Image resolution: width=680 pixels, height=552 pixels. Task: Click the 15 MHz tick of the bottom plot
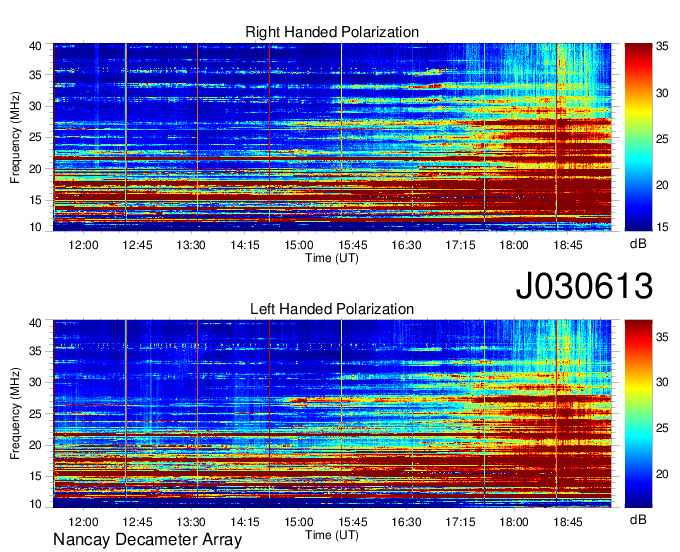35,476
